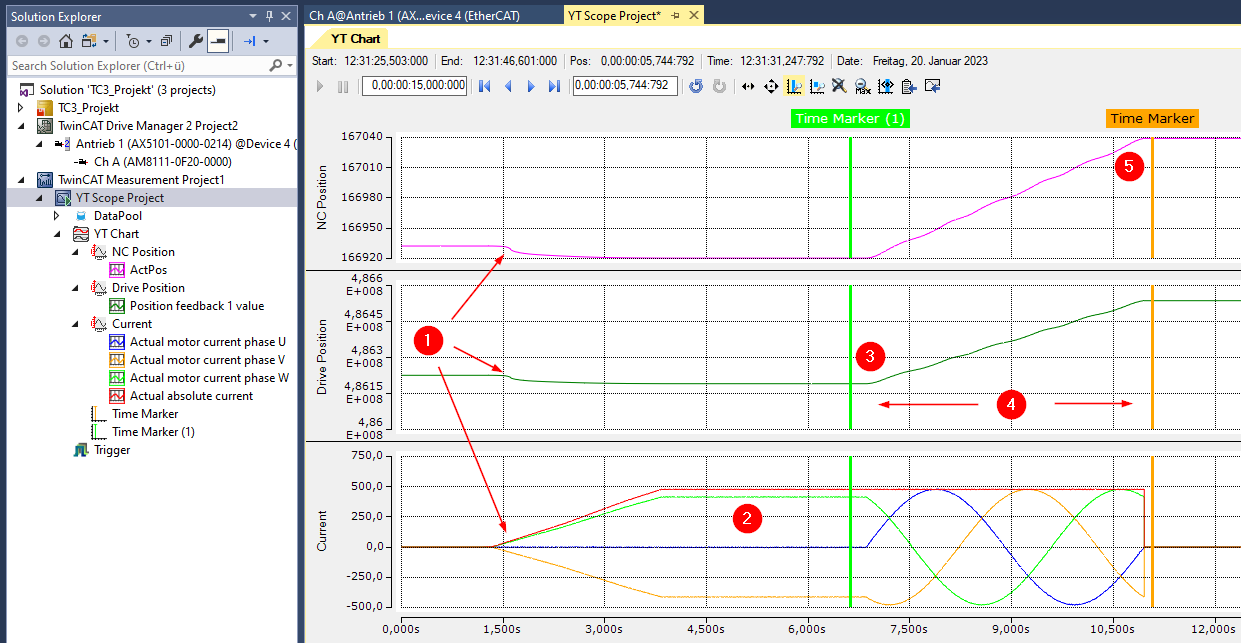Select the YT Chart tab
The image size is (1241, 643).
[354, 39]
